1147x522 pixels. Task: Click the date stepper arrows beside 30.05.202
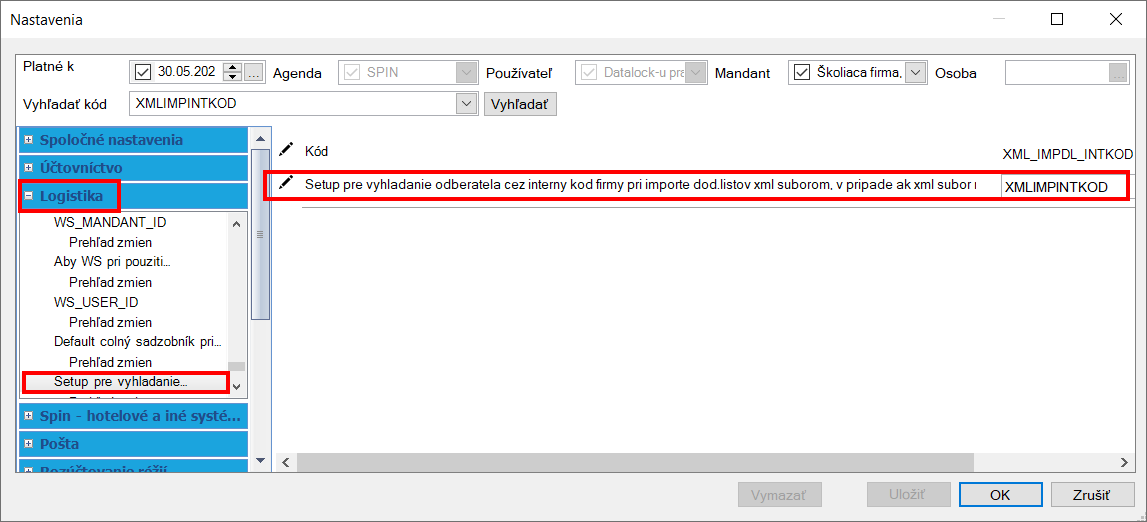click(233, 72)
